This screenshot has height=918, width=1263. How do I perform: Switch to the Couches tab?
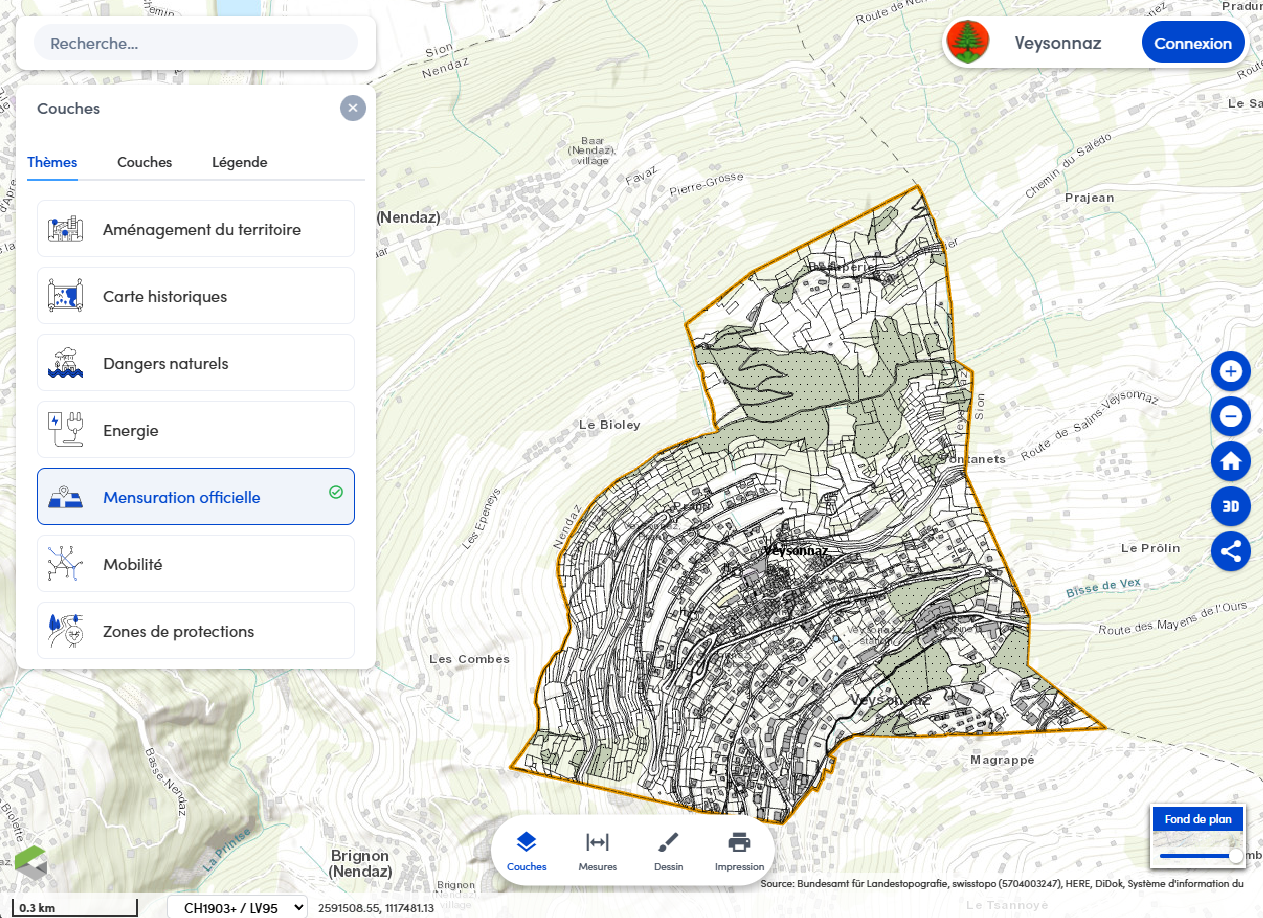click(x=144, y=162)
